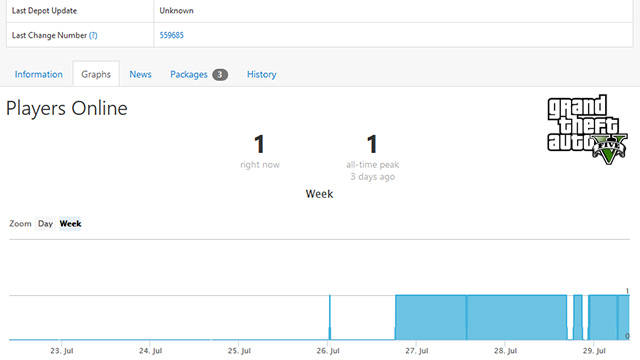
Task: Click the 23. Jul axis label
Action: (x=62, y=351)
